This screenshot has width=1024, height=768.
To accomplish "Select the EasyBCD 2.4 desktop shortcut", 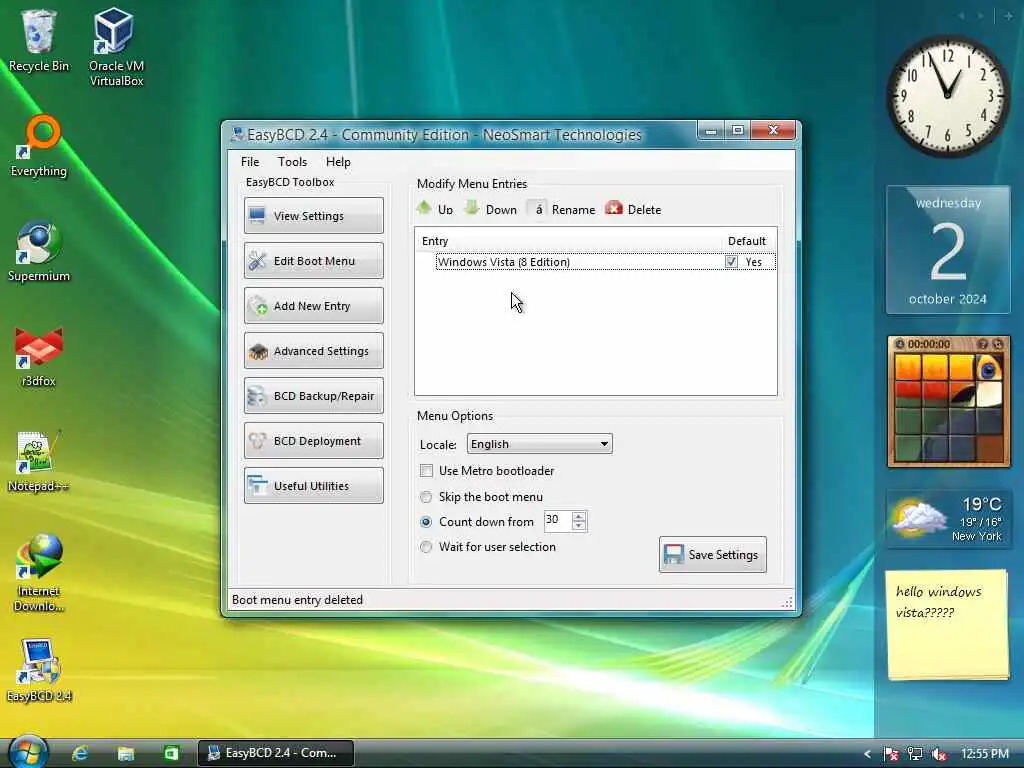I will 39,671.
